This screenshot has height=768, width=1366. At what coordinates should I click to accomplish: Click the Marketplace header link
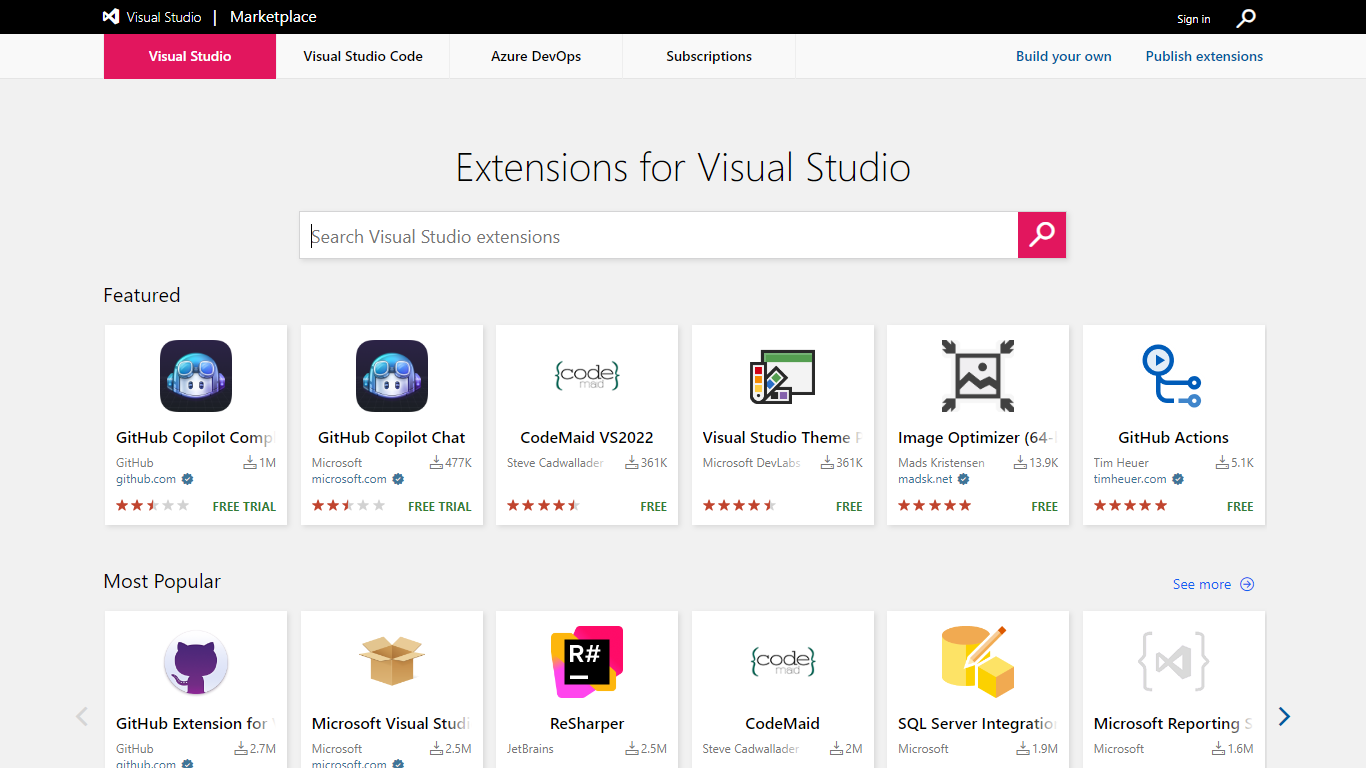pyautogui.click(x=273, y=17)
